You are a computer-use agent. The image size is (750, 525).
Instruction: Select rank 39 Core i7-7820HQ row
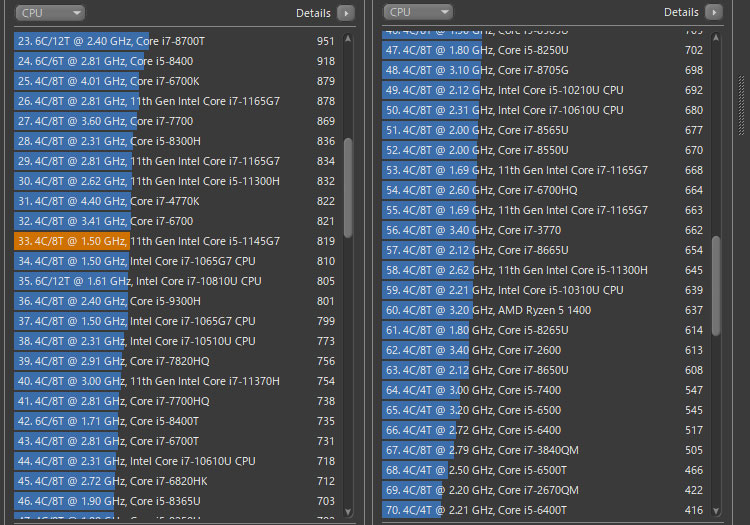coord(175,361)
